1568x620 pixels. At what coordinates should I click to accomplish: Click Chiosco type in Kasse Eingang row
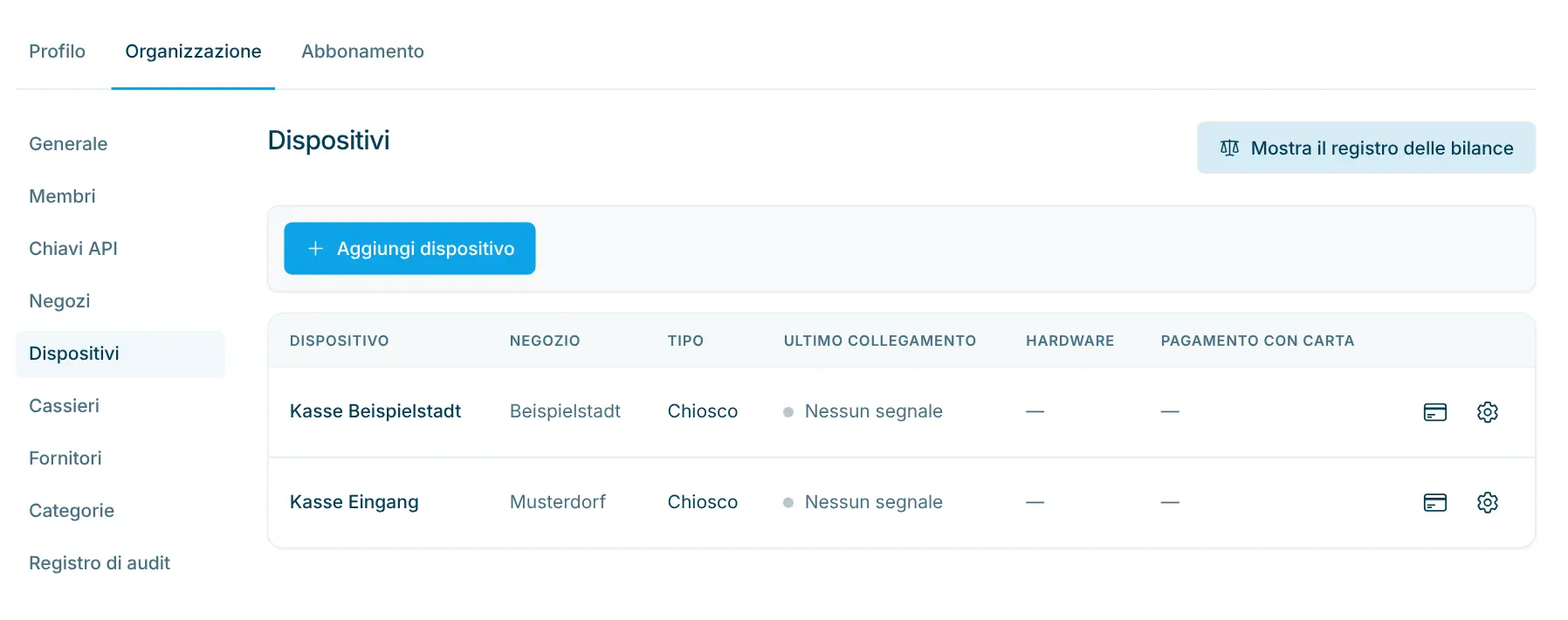click(703, 502)
